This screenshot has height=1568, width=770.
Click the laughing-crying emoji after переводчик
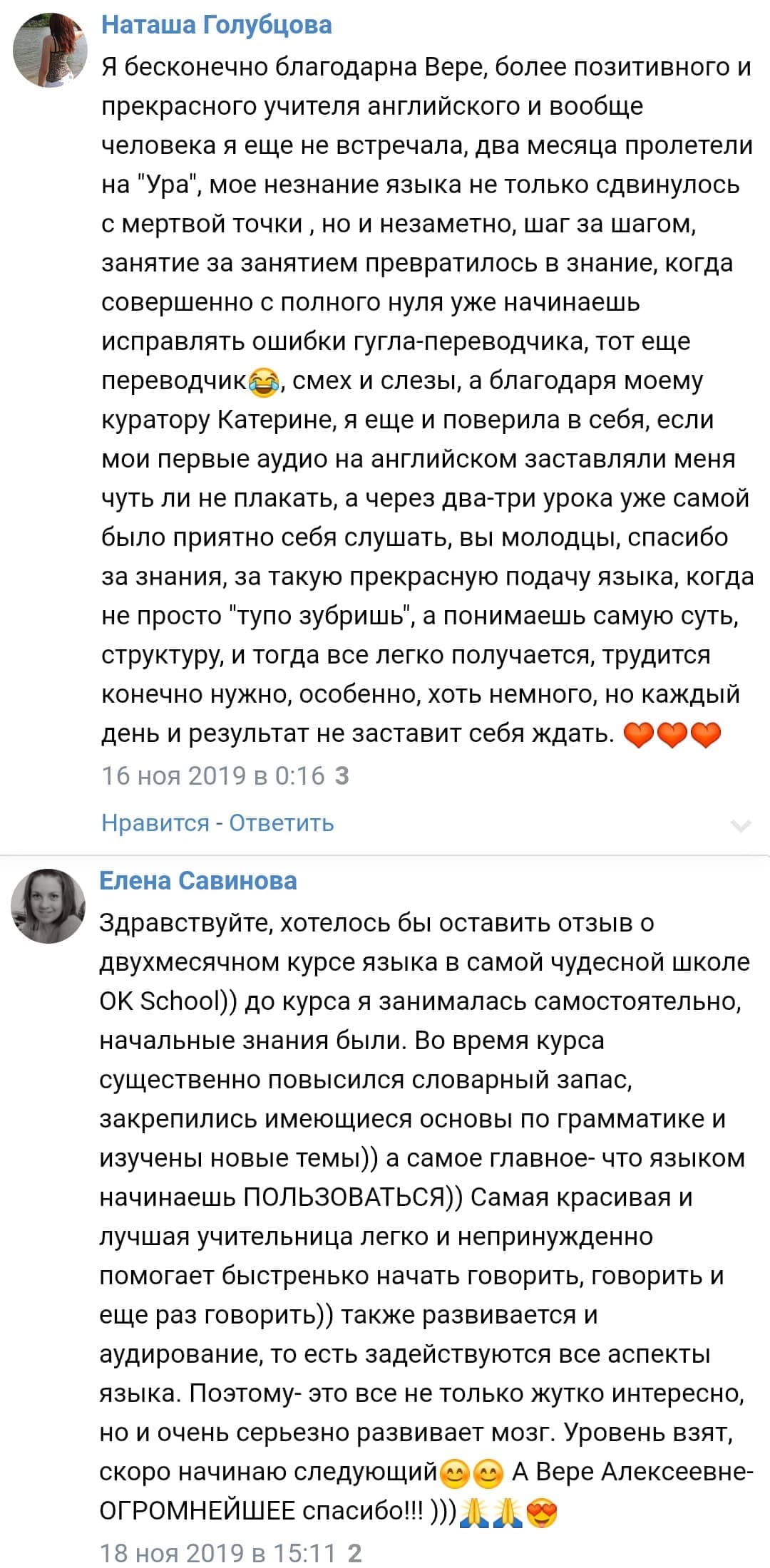click(x=264, y=383)
